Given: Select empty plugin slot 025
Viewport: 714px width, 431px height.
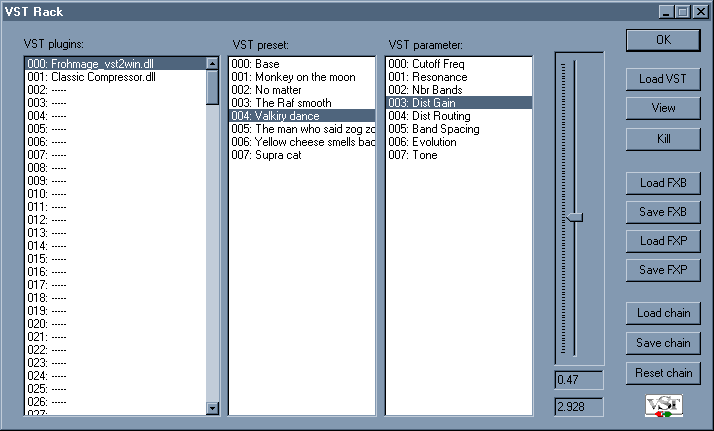Looking at the screenshot, I should [116, 389].
